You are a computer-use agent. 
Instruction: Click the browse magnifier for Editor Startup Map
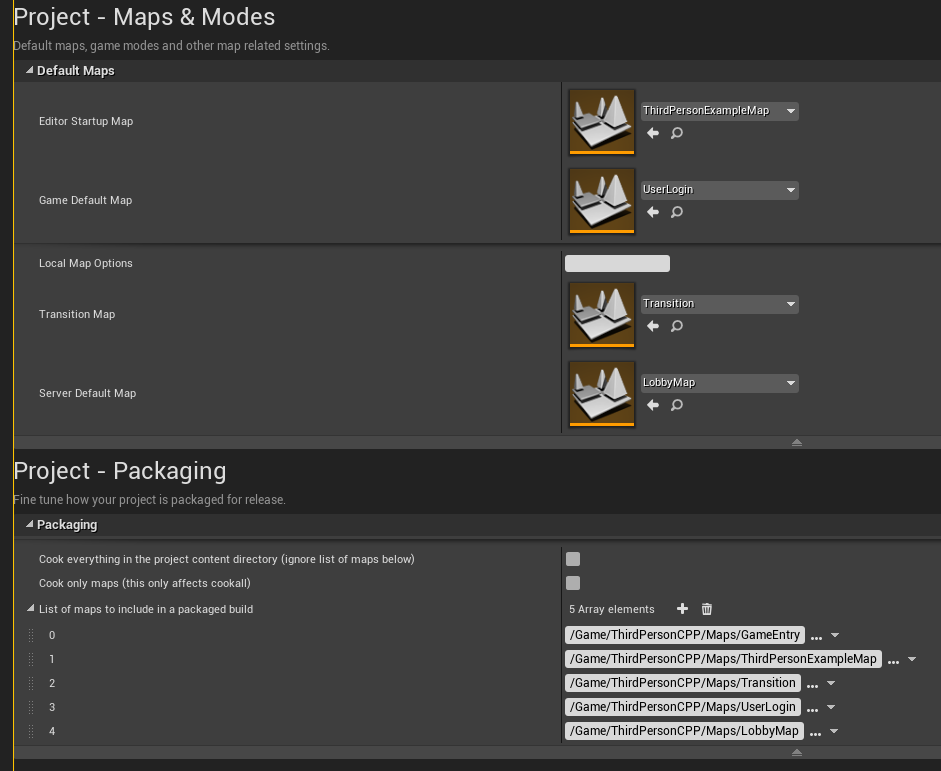(x=677, y=133)
